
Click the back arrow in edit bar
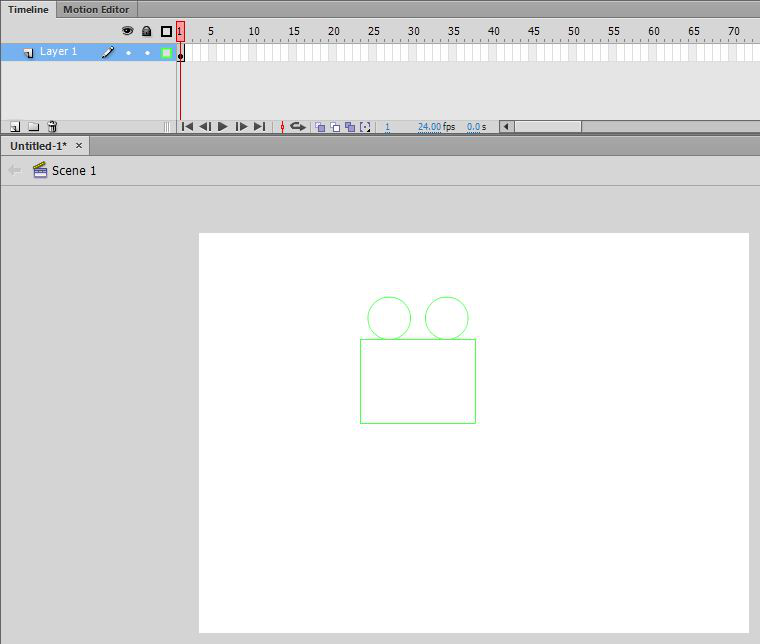[15, 170]
